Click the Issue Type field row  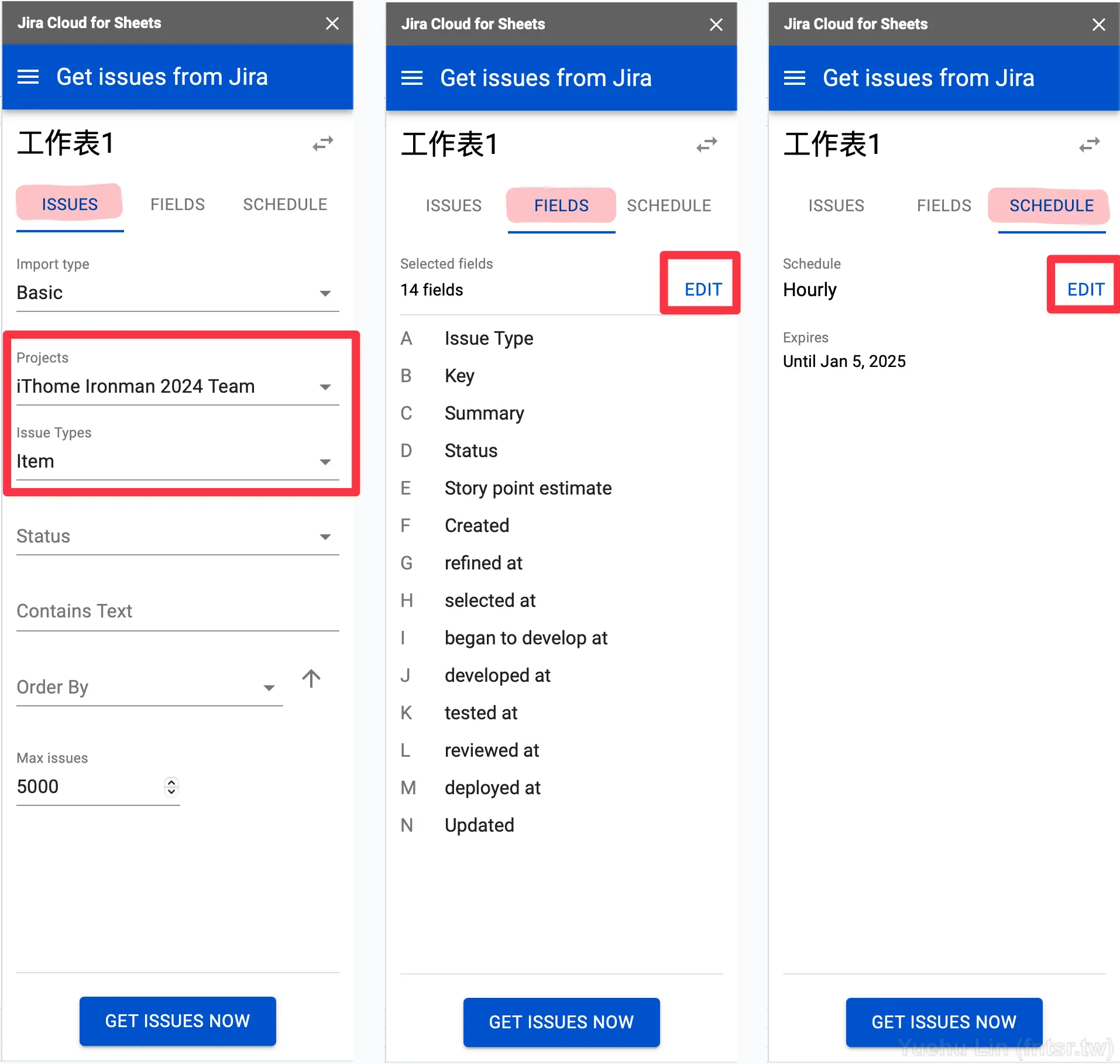[562, 338]
